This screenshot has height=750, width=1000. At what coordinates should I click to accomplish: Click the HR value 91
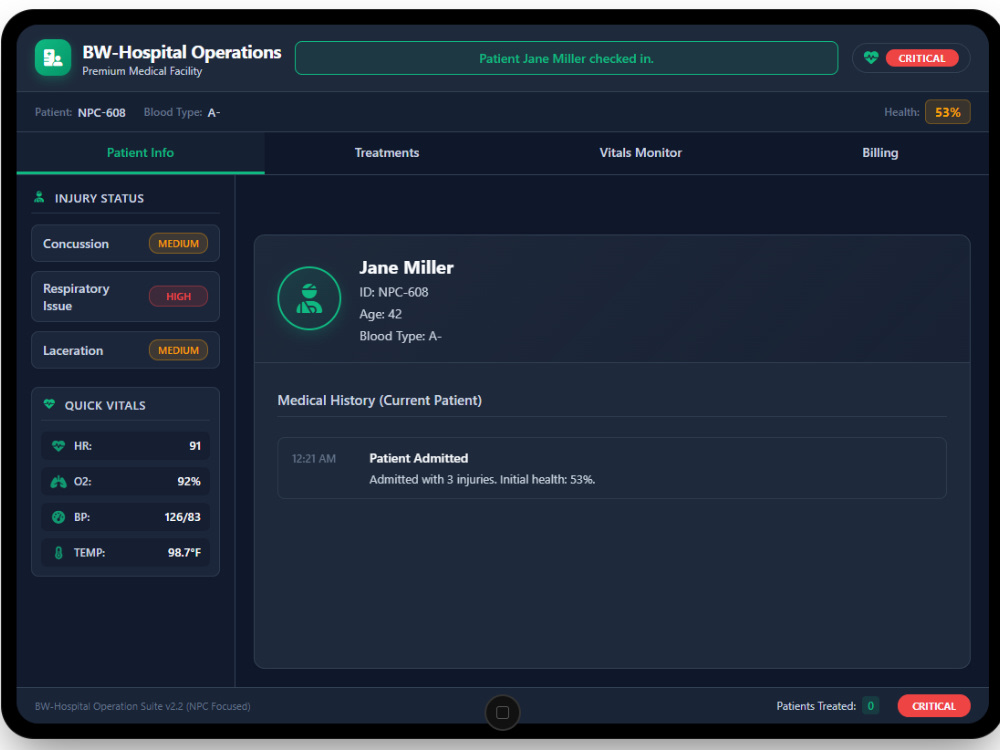[x=195, y=446]
